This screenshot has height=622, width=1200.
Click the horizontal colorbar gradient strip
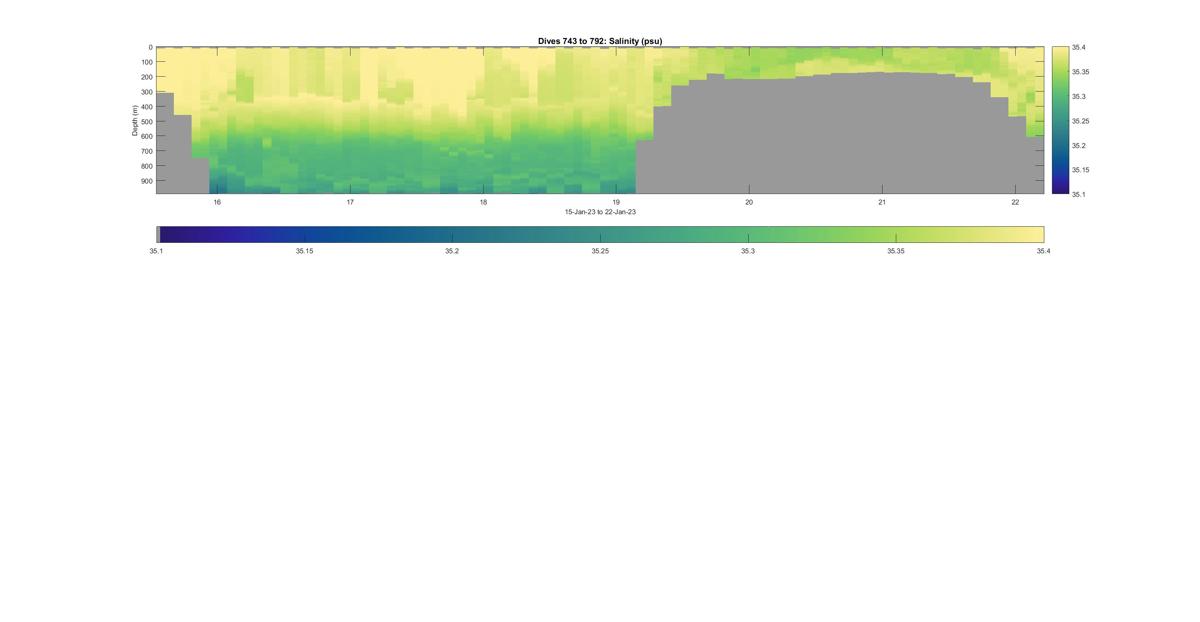click(x=600, y=234)
